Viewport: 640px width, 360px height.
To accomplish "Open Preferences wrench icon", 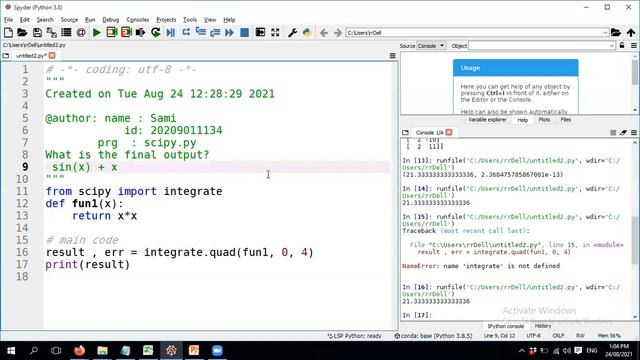I will (292, 33).
